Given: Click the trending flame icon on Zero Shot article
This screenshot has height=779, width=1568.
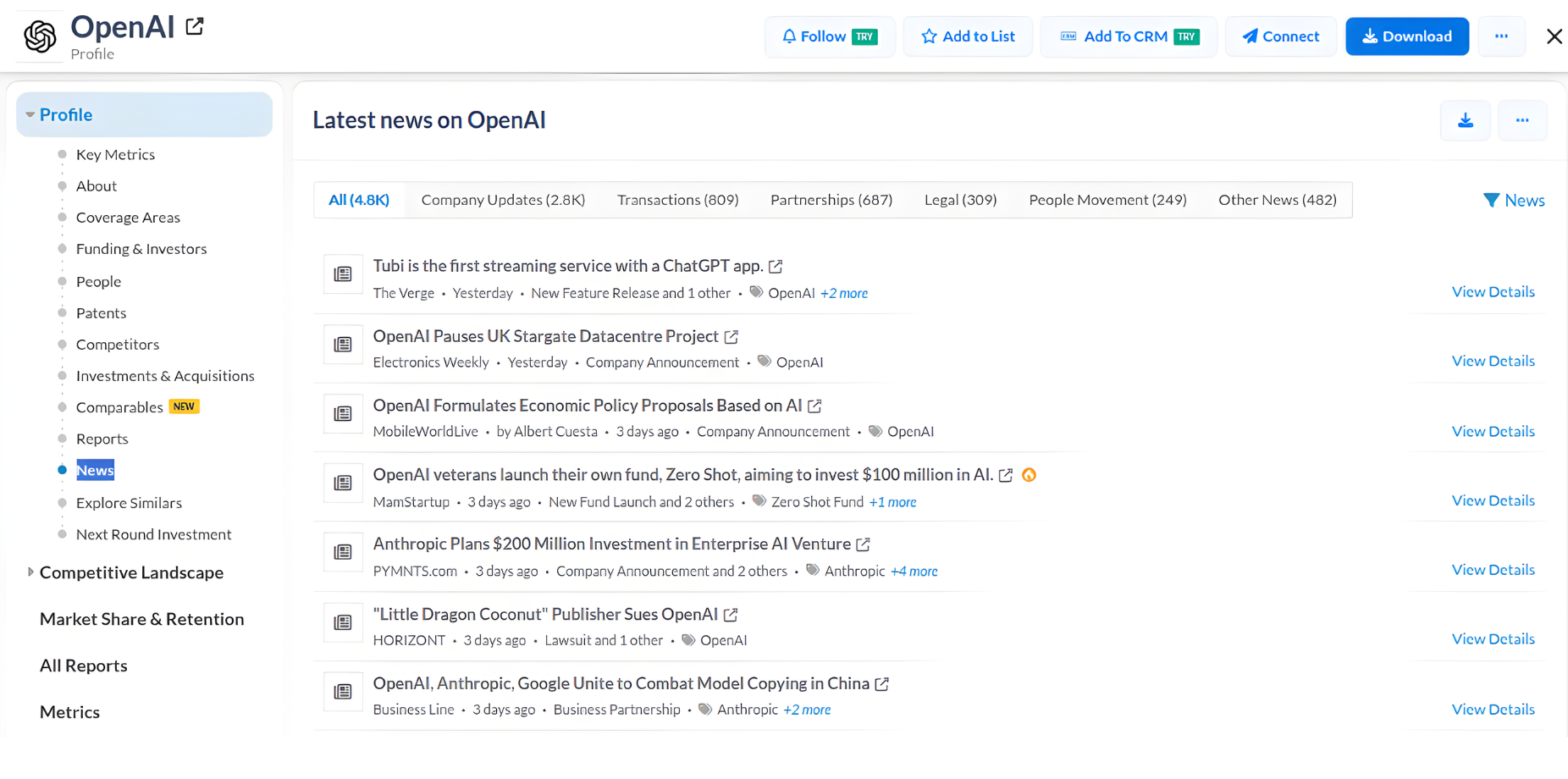Looking at the screenshot, I should coord(1029,475).
